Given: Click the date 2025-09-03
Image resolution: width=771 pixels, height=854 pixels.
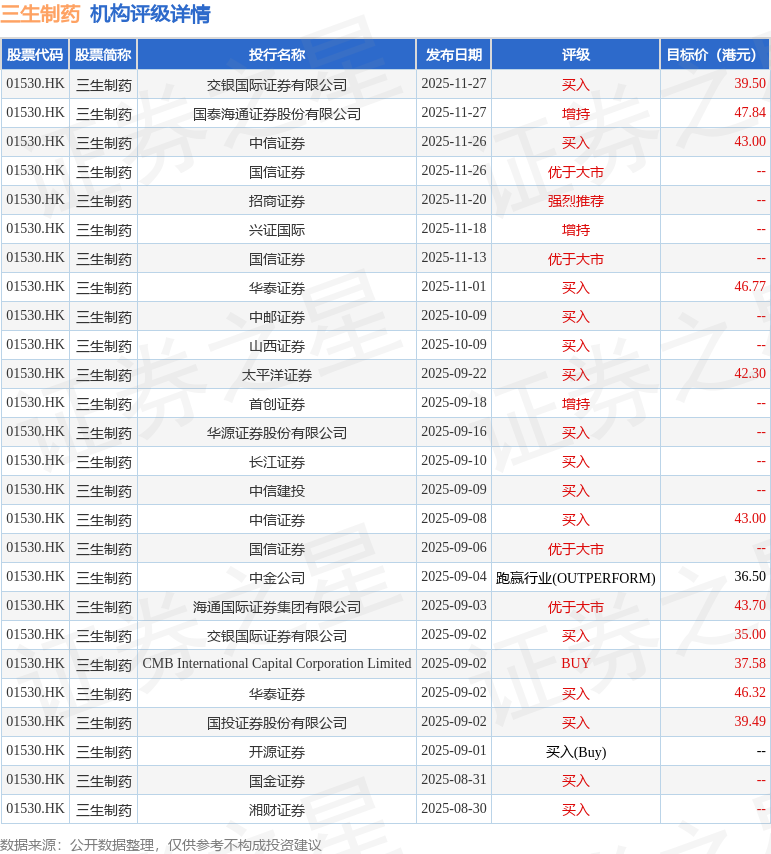Looking at the screenshot, I should click(454, 605).
